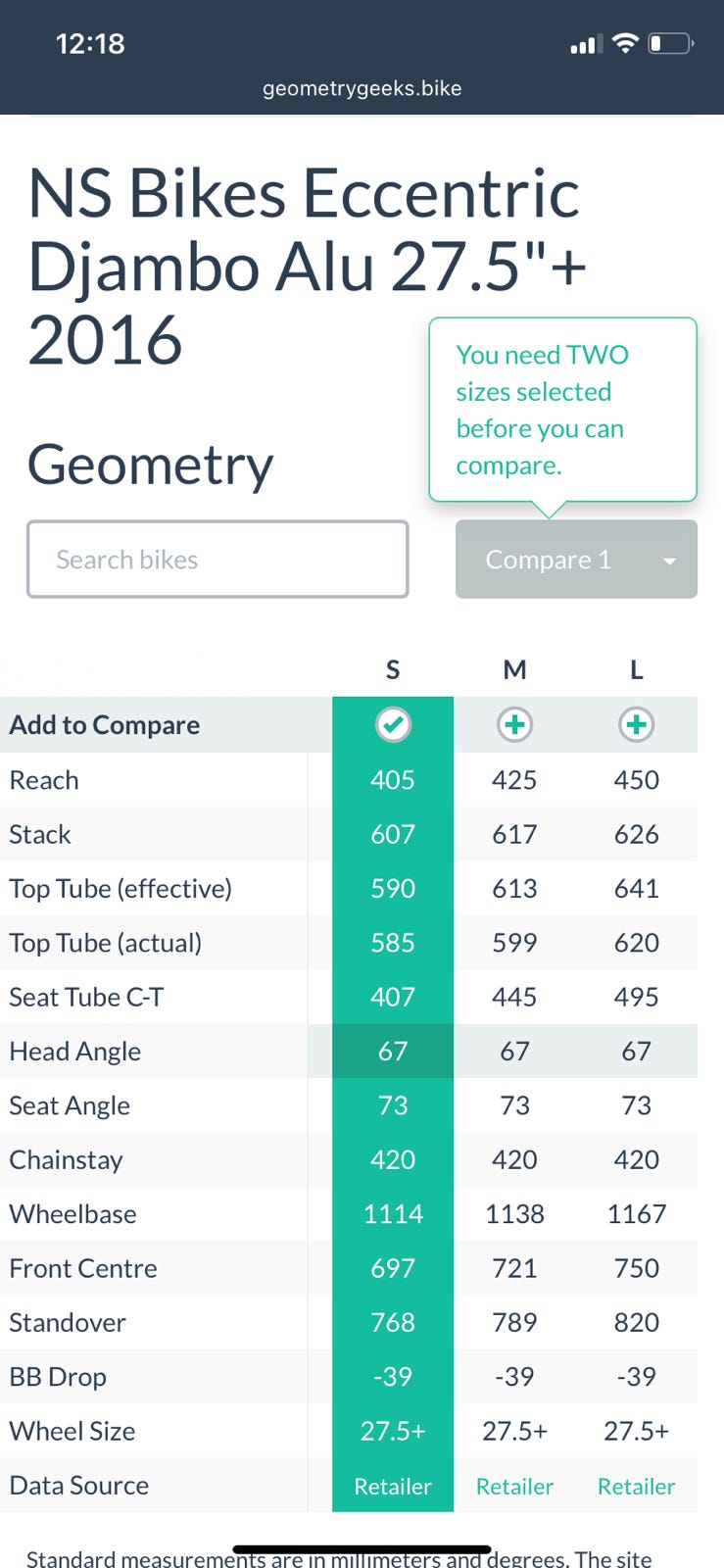Image resolution: width=724 pixels, height=1568 pixels.
Task: Select the S size column header
Action: (393, 670)
